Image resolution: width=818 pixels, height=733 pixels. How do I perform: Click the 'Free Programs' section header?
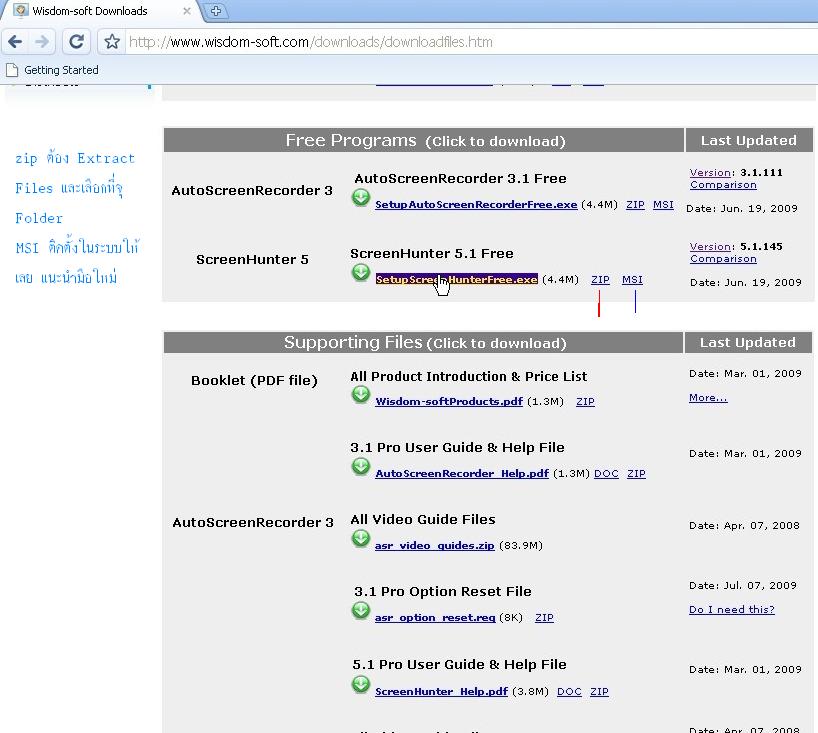point(425,140)
